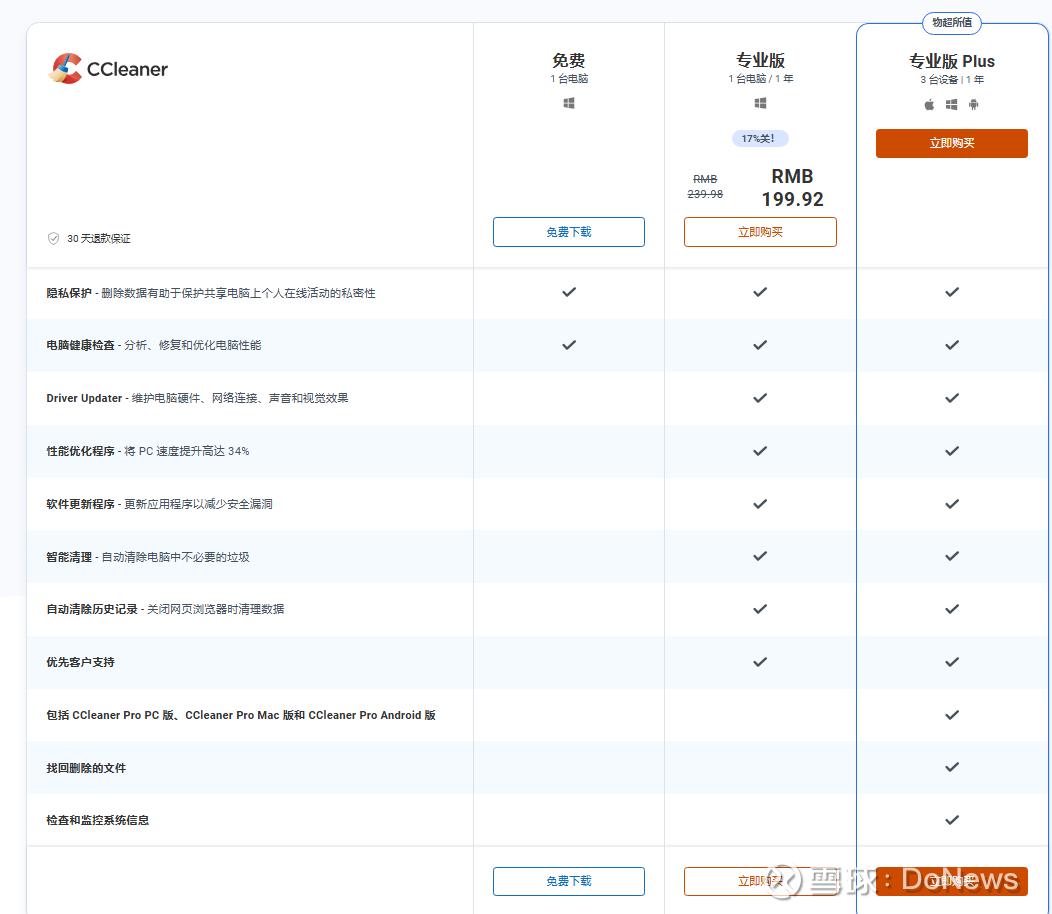Click the Apple icon under 专业版 Plus
Screen dimensions: 1052x914
click(x=929, y=105)
